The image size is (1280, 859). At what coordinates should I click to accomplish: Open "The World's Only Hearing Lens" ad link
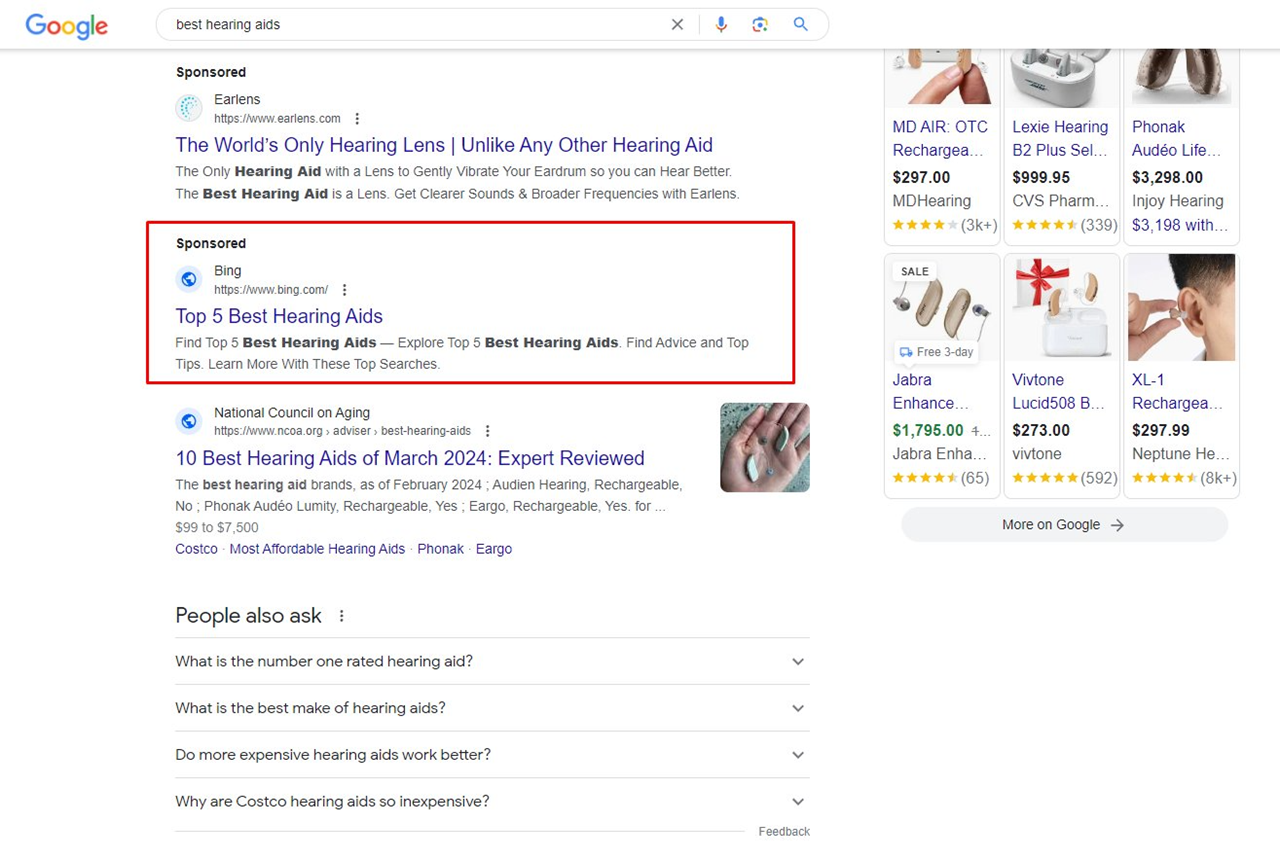tap(444, 145)
